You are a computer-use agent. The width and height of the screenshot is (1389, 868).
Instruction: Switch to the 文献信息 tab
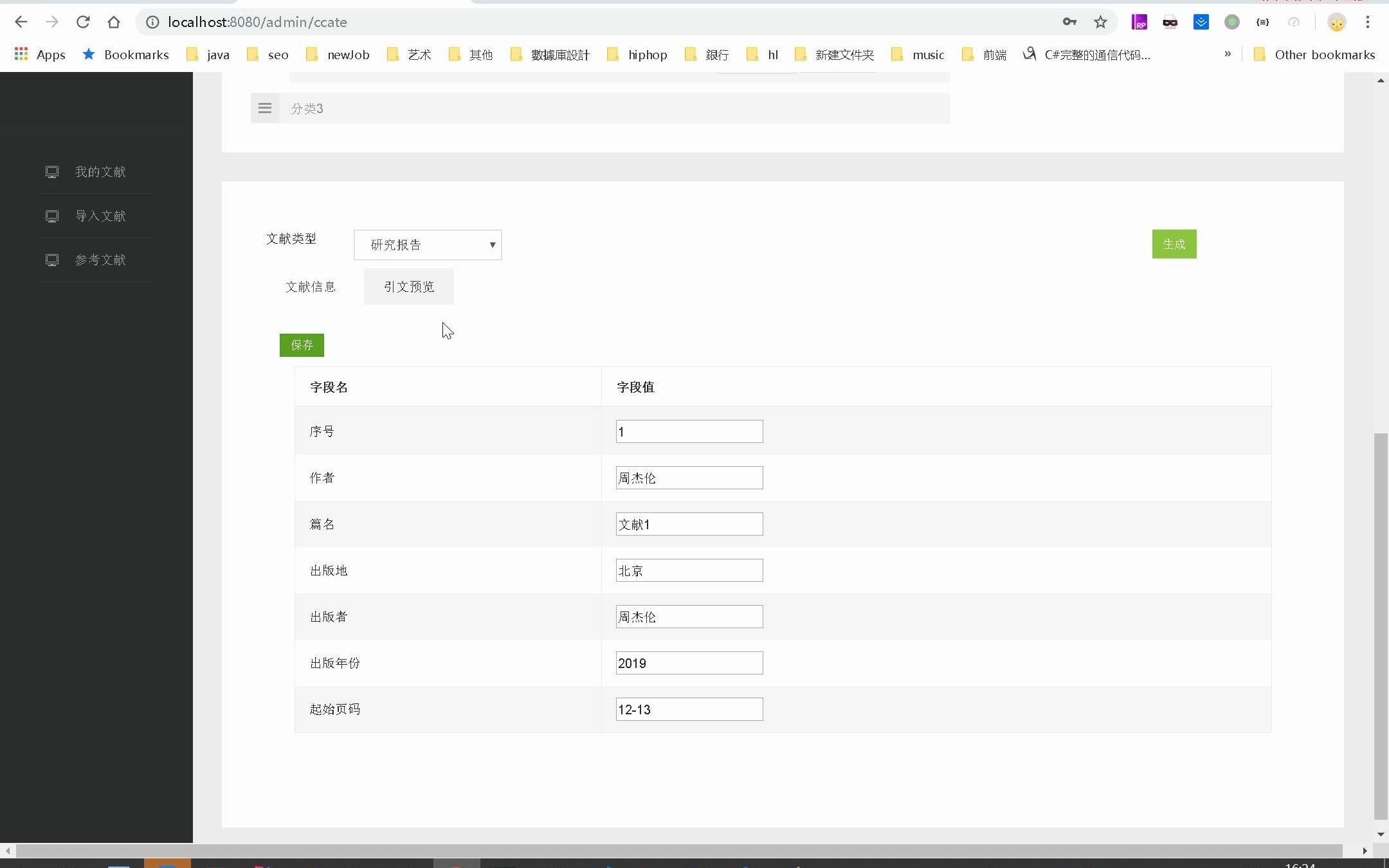click(311, 287)
